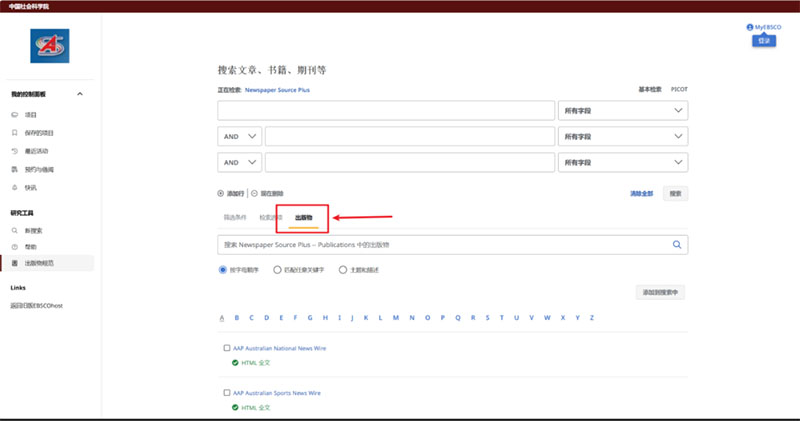
Task: Collapse the 我的控制面板 section chevron
Action: coord(80,94)
